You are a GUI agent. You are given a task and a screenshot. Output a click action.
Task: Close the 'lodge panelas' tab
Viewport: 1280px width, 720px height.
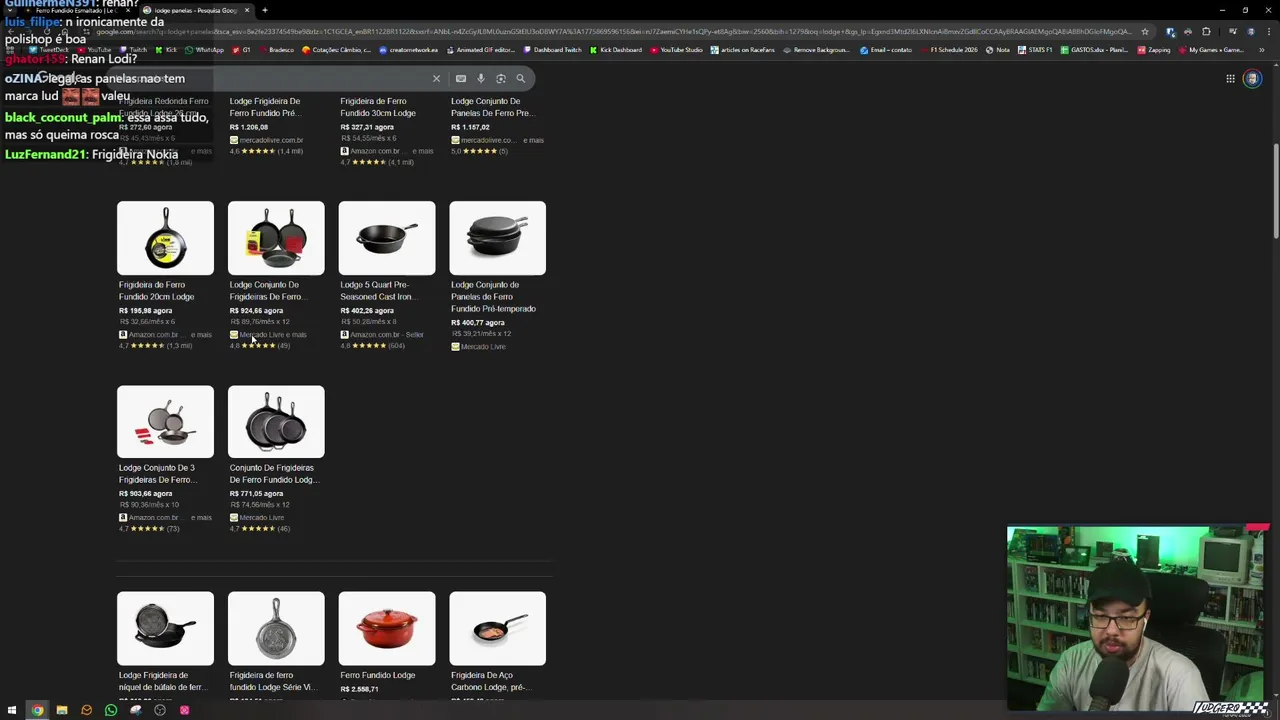click(247, 10)
